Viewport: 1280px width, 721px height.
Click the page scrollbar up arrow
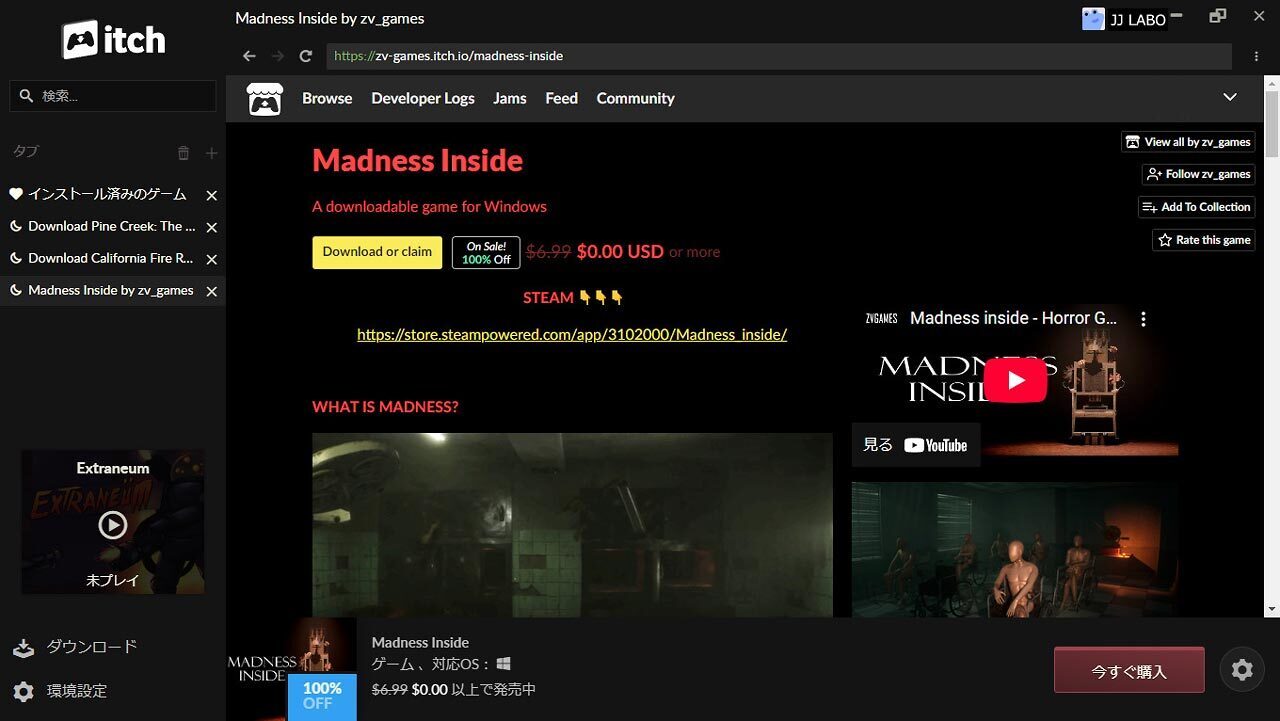tap(1272, 82)
